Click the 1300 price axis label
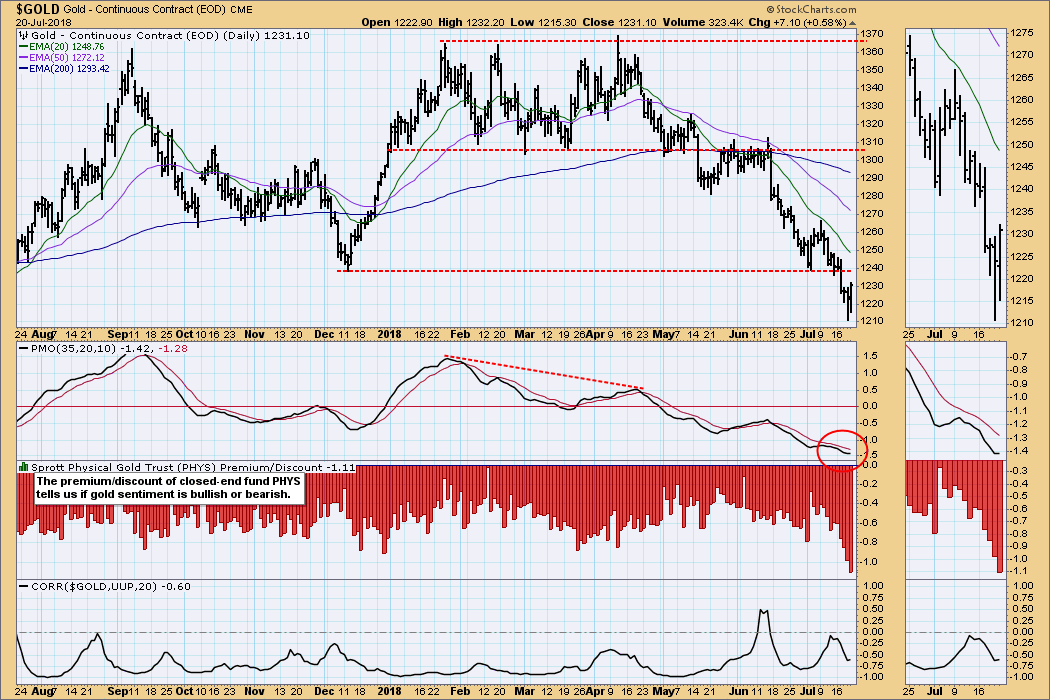The image size is (1050, 700). (x=872, y=159)
